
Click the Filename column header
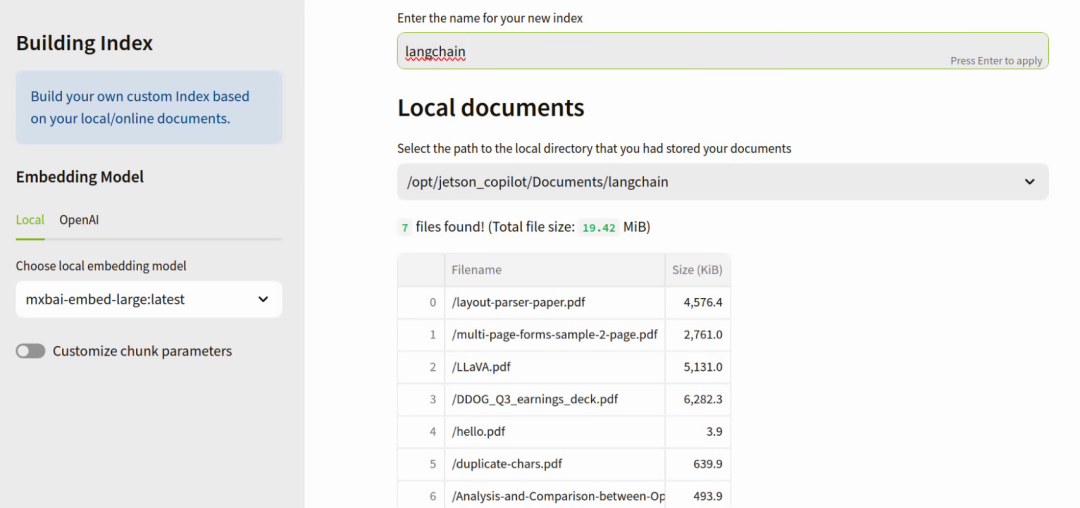coord(554,271)
